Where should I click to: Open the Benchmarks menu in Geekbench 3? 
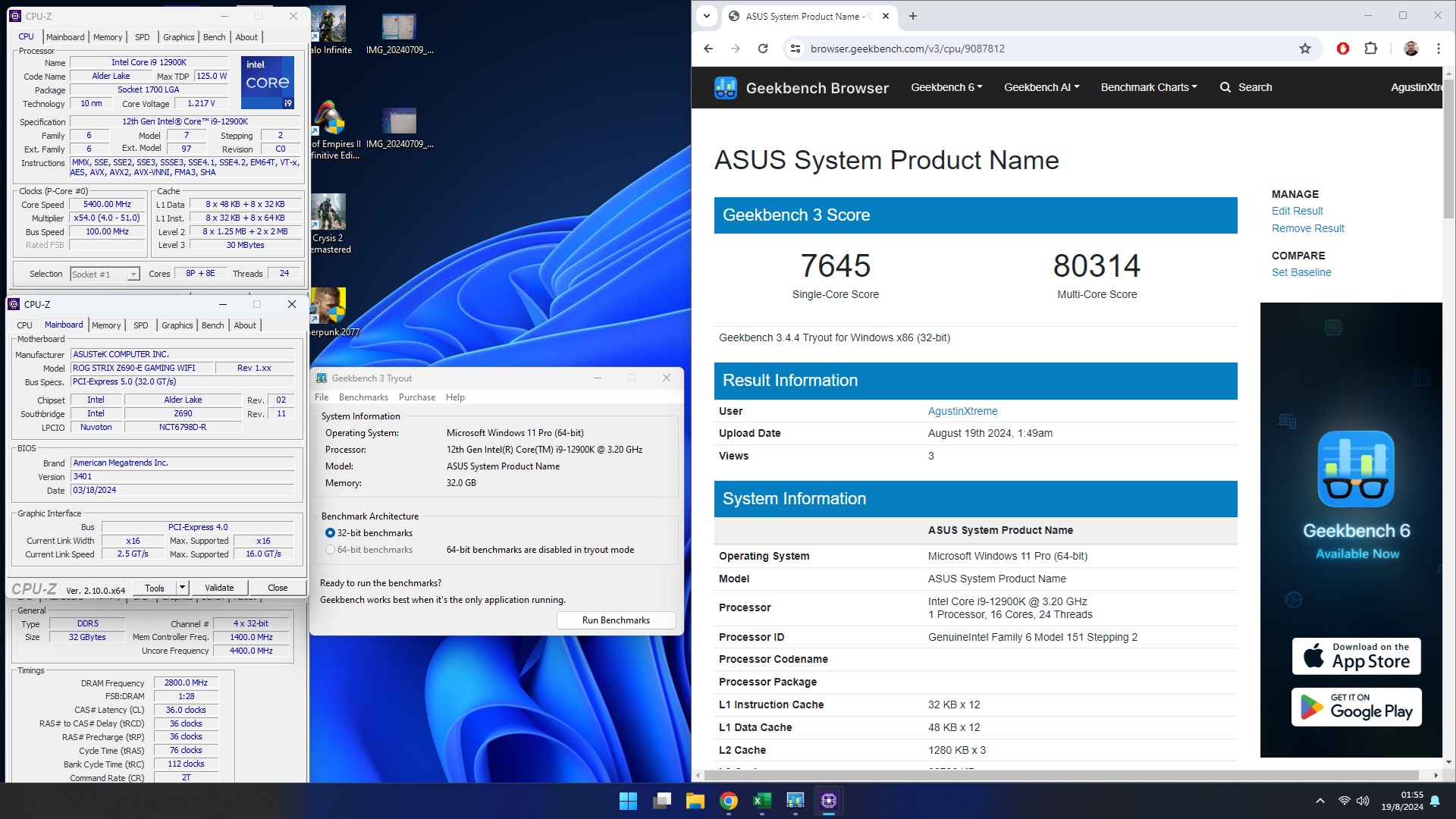click(363, 397)
